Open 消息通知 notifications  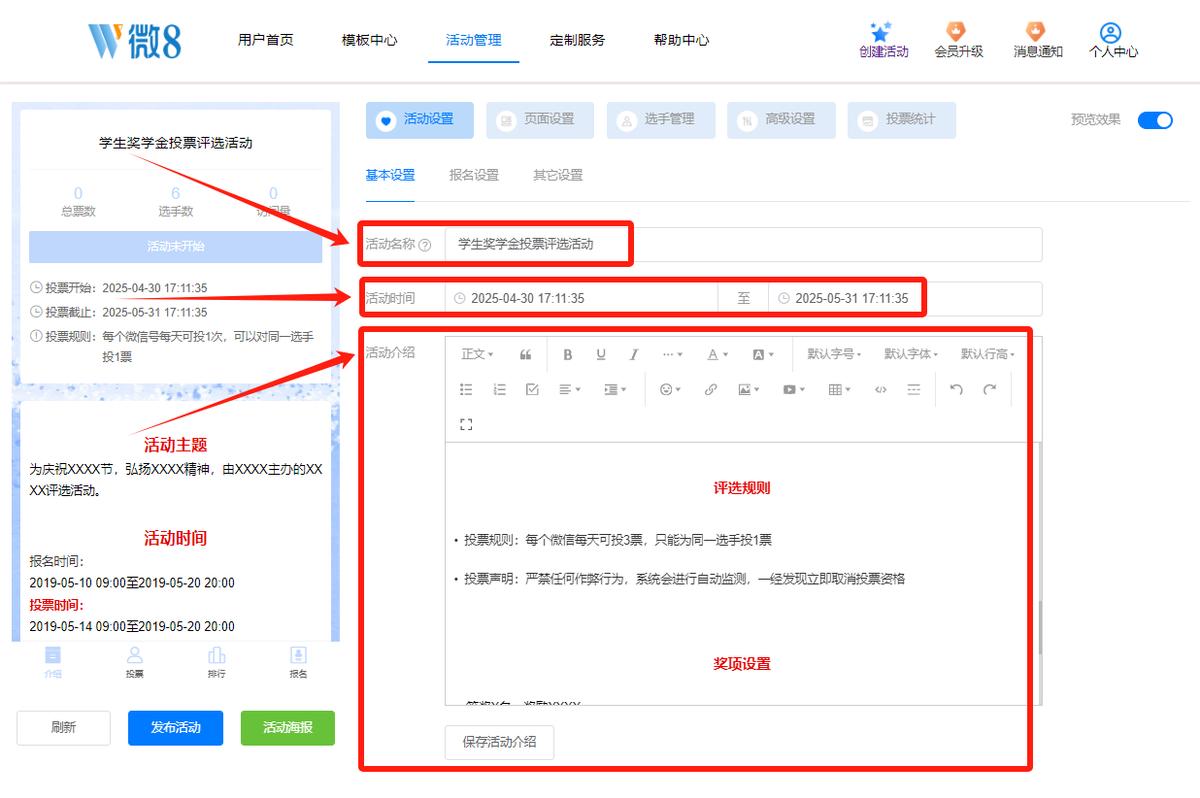point(1037,41)
